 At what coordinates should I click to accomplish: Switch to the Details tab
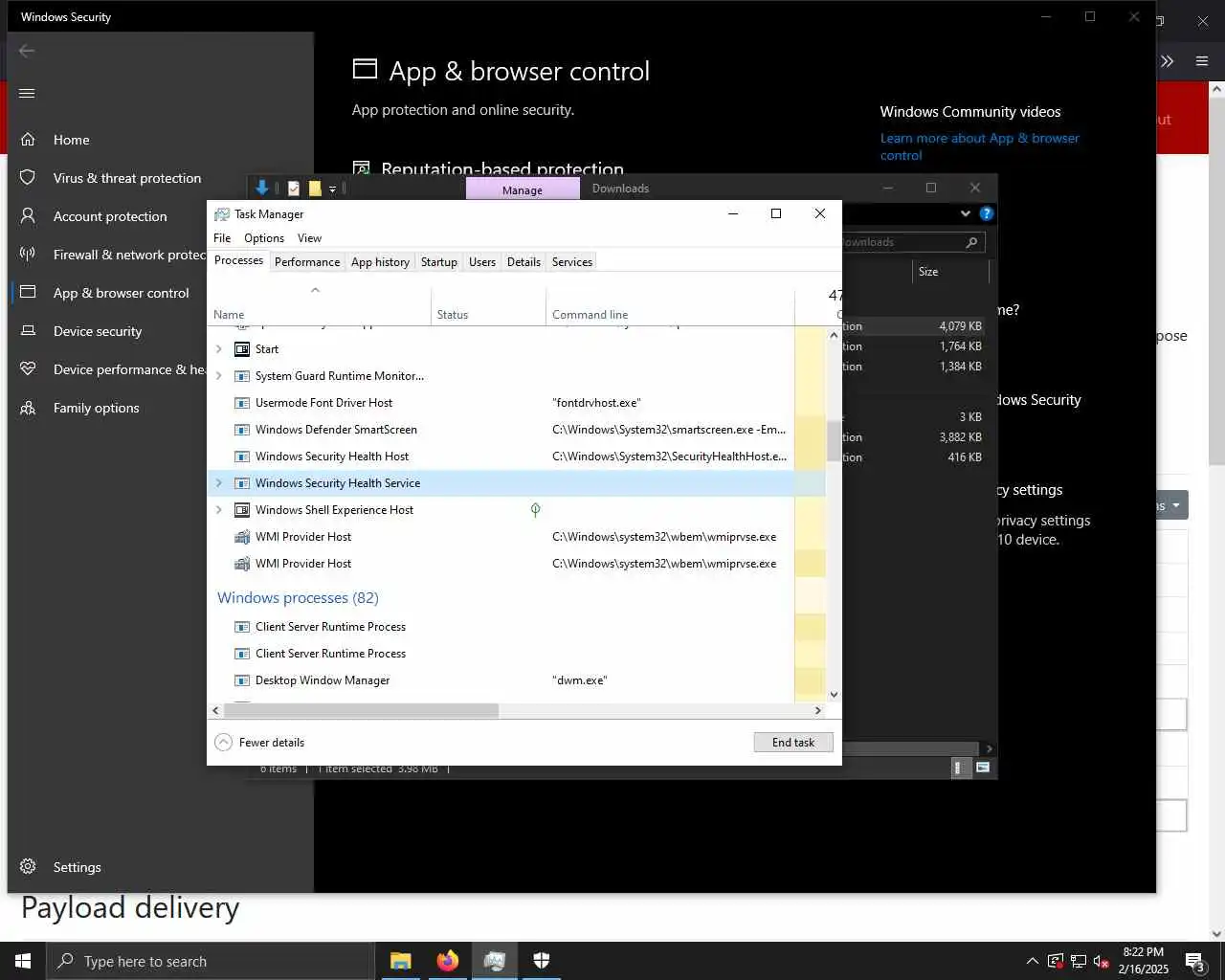(x=523, y=262)
